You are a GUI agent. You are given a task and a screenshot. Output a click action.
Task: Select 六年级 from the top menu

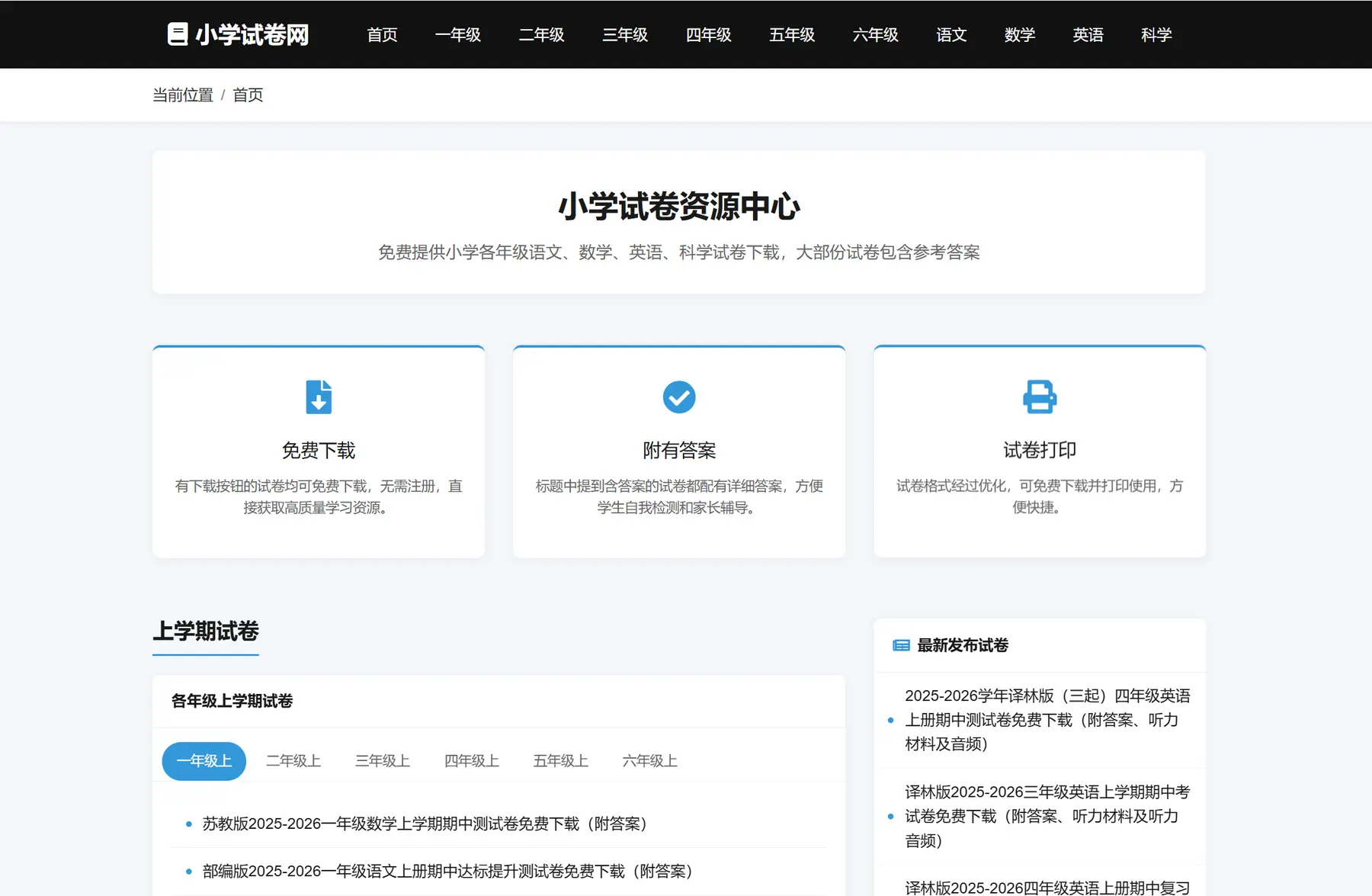coord(875,35)
